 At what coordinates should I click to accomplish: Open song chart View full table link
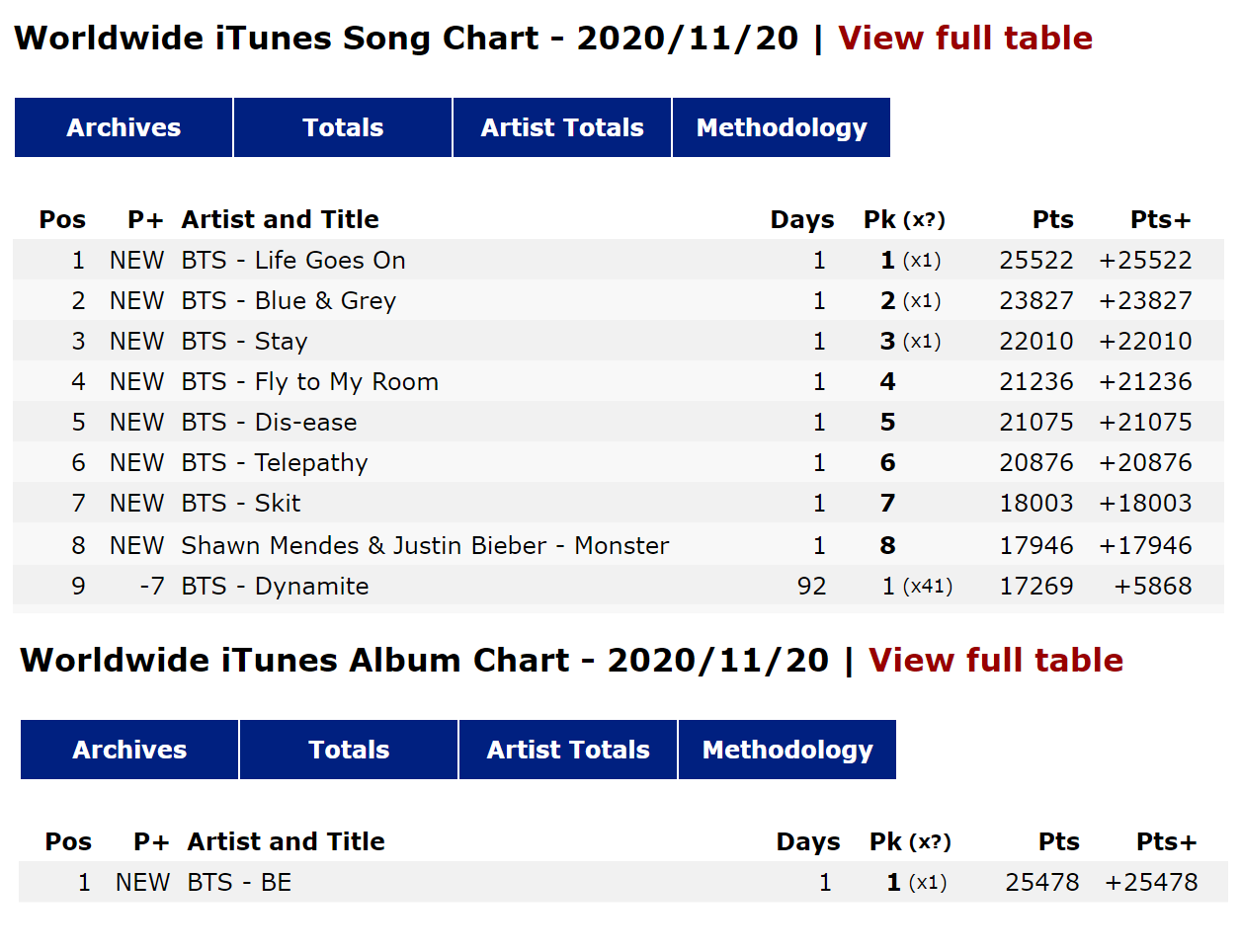[x=964, y=39]
